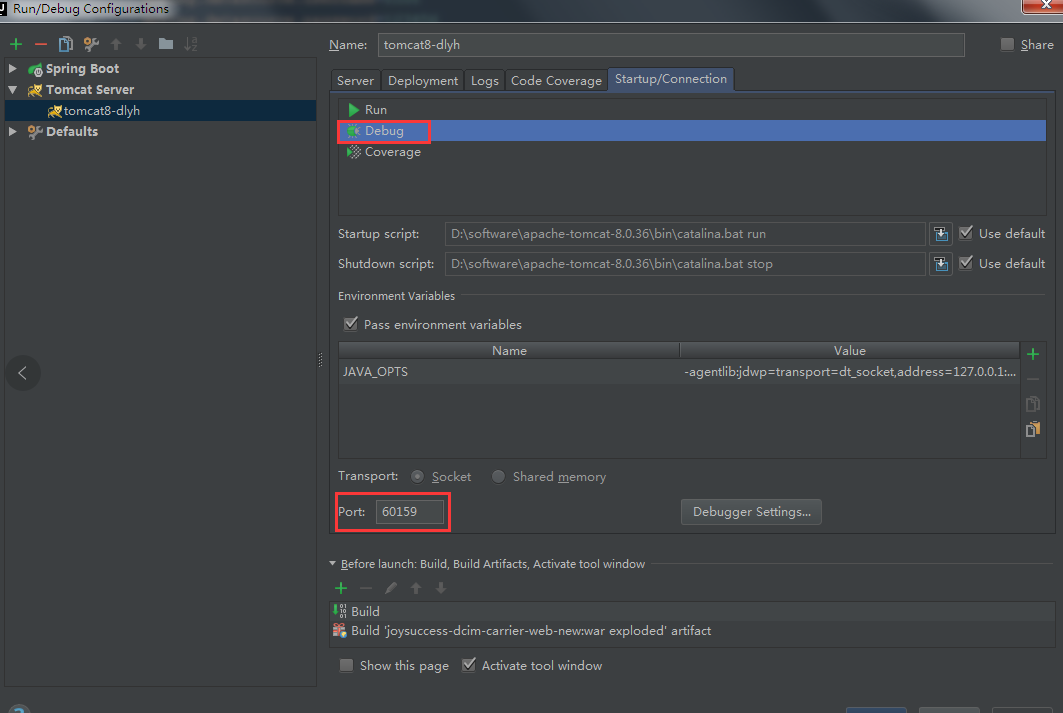Image resolution: width=1063 pixels, height=713 pixels.
Task: Remove the before launch task
Action: click(366, 588)
